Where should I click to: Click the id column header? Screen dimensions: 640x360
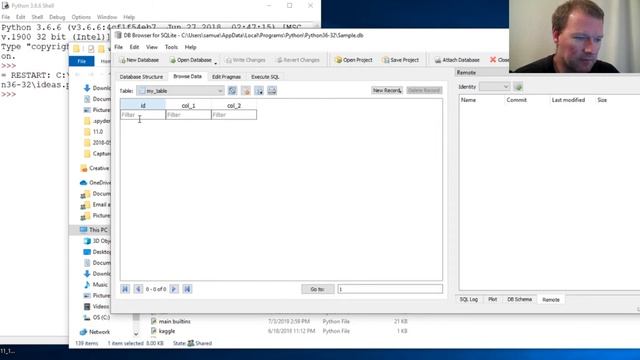point(143,105)
